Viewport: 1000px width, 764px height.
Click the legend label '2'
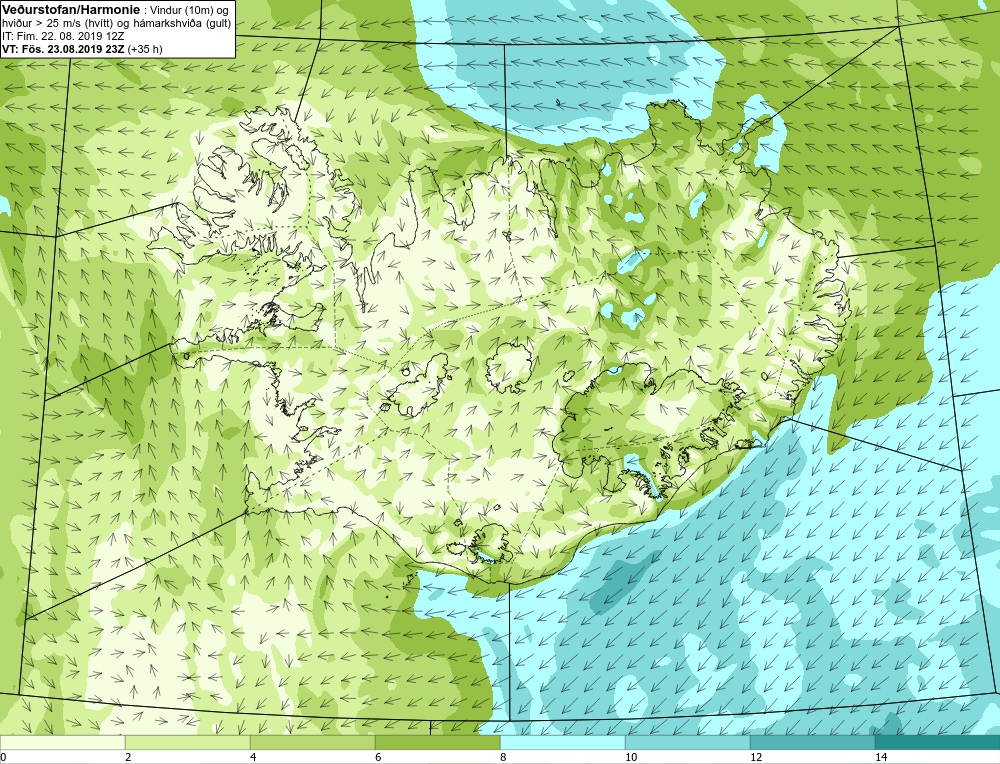point(128,757)
